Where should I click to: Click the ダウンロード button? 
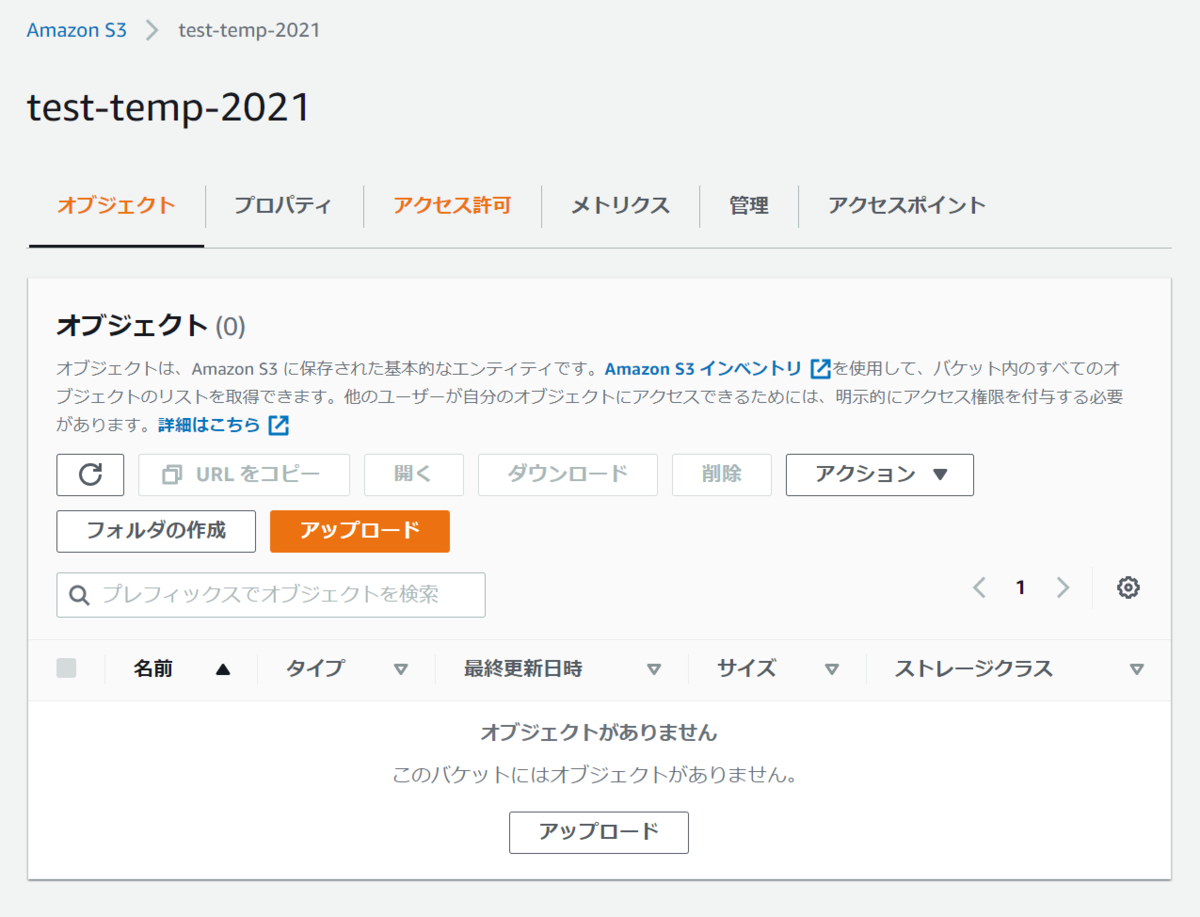(x=568, y=475)
